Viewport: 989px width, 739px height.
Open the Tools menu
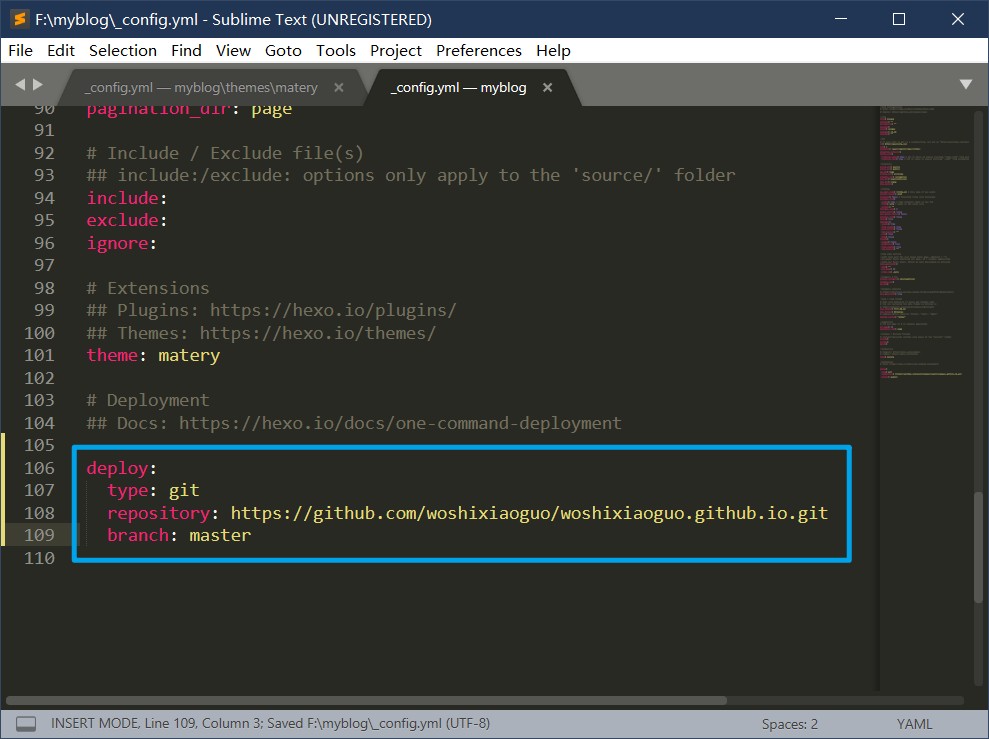[336, 50]
